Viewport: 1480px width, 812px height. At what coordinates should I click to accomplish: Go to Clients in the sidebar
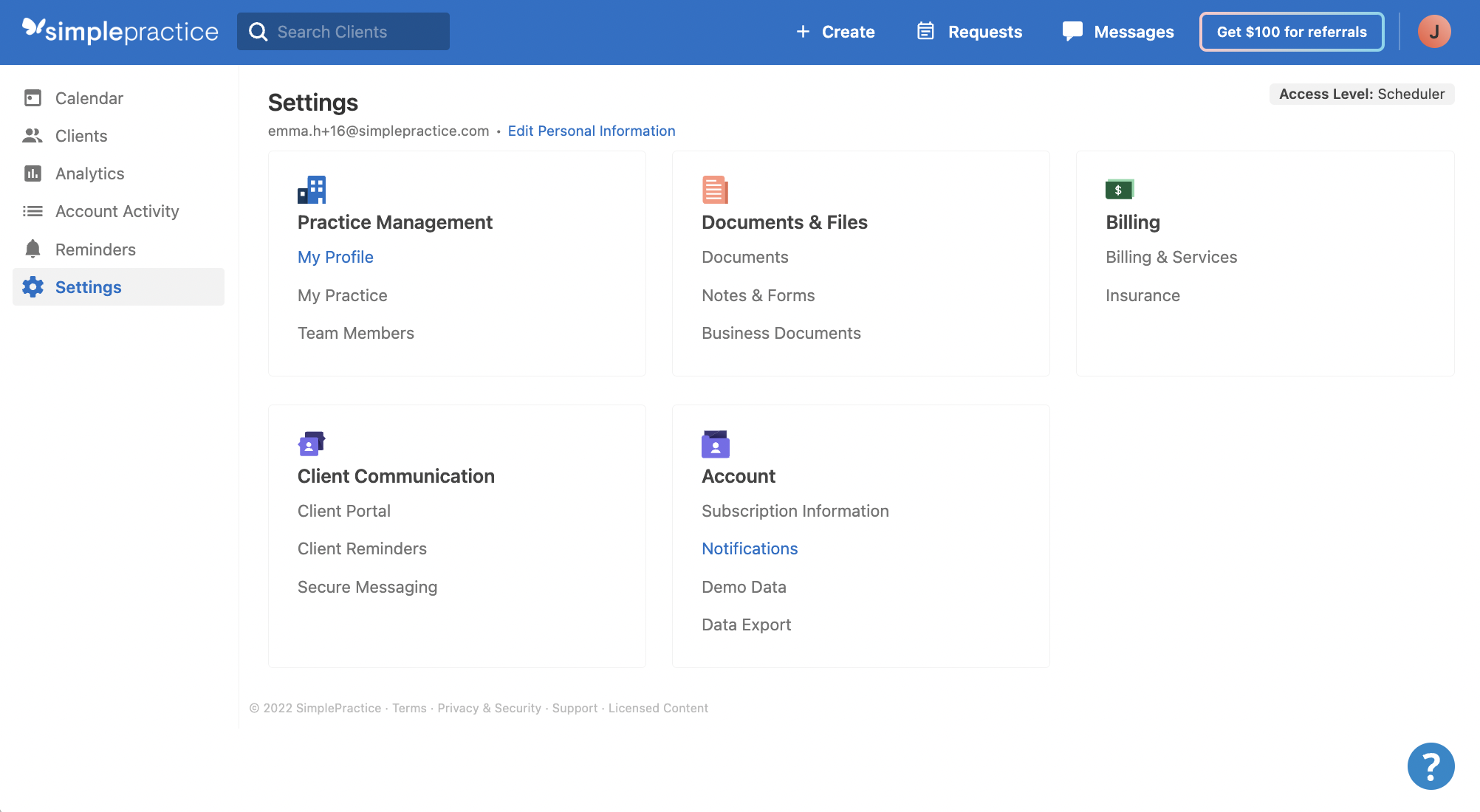coord(118,136)
